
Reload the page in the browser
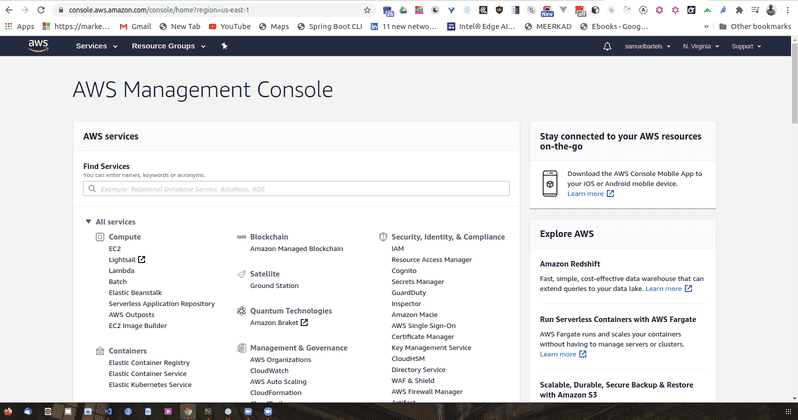(x=41, y=10)
